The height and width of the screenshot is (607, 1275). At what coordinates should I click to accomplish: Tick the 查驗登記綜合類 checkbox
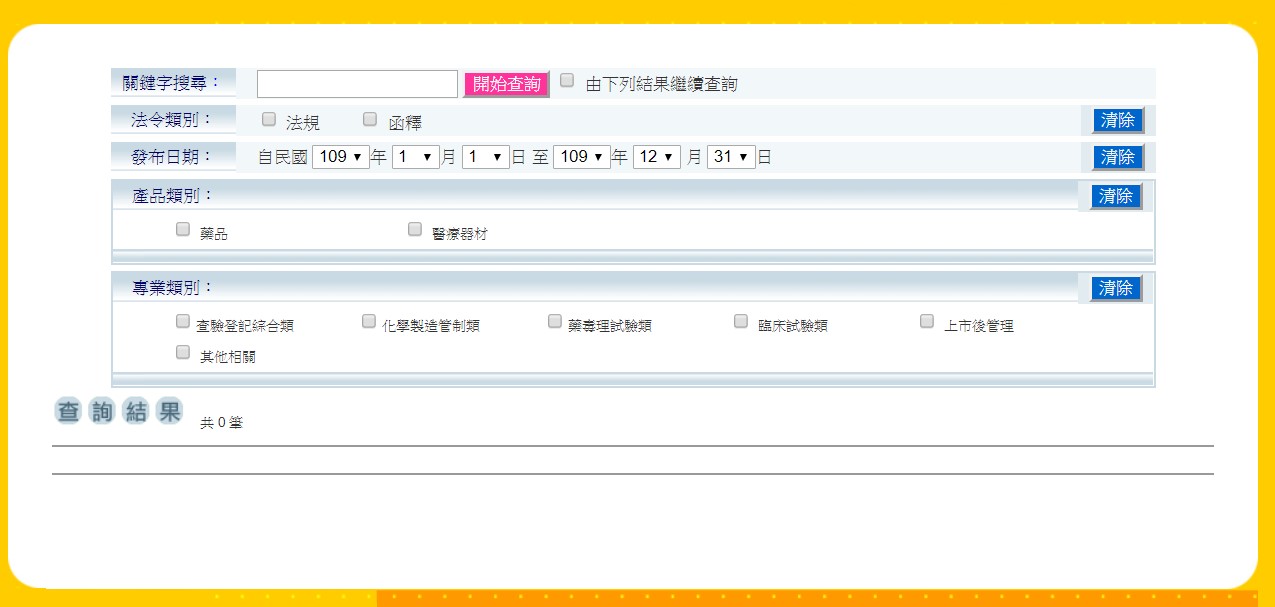point(183,321)
